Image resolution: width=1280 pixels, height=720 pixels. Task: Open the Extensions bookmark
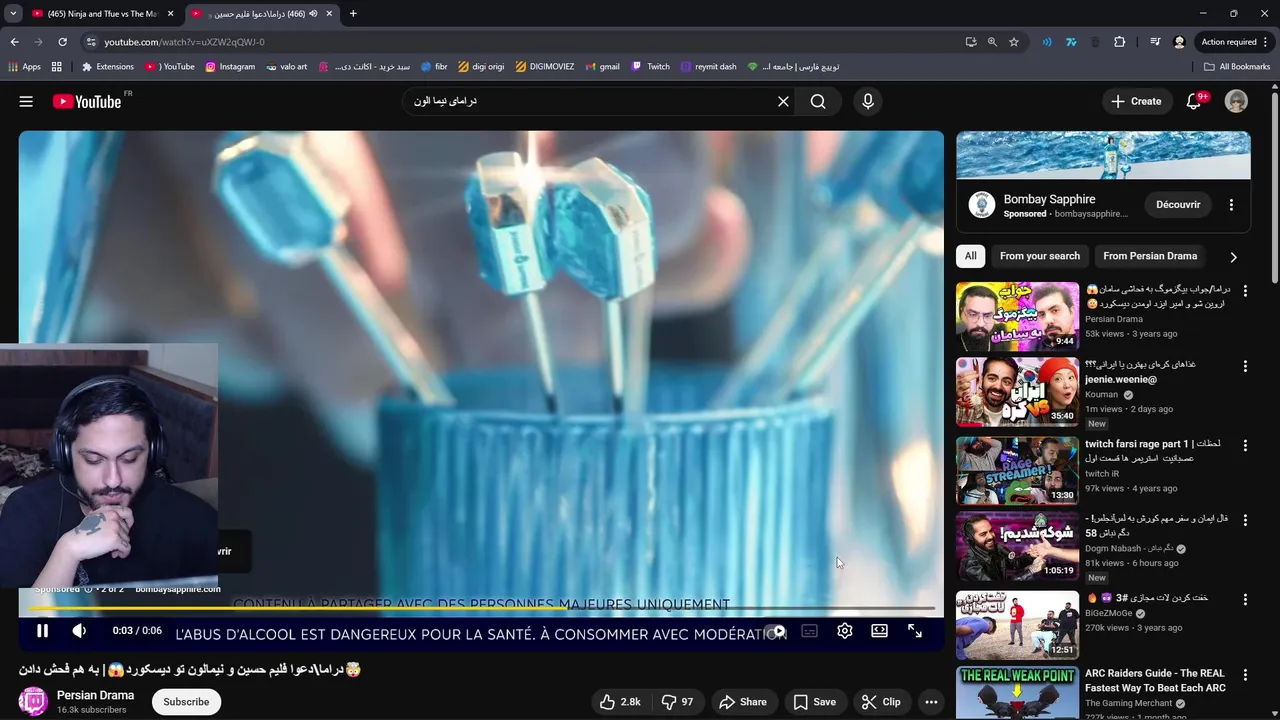[108, 67]
